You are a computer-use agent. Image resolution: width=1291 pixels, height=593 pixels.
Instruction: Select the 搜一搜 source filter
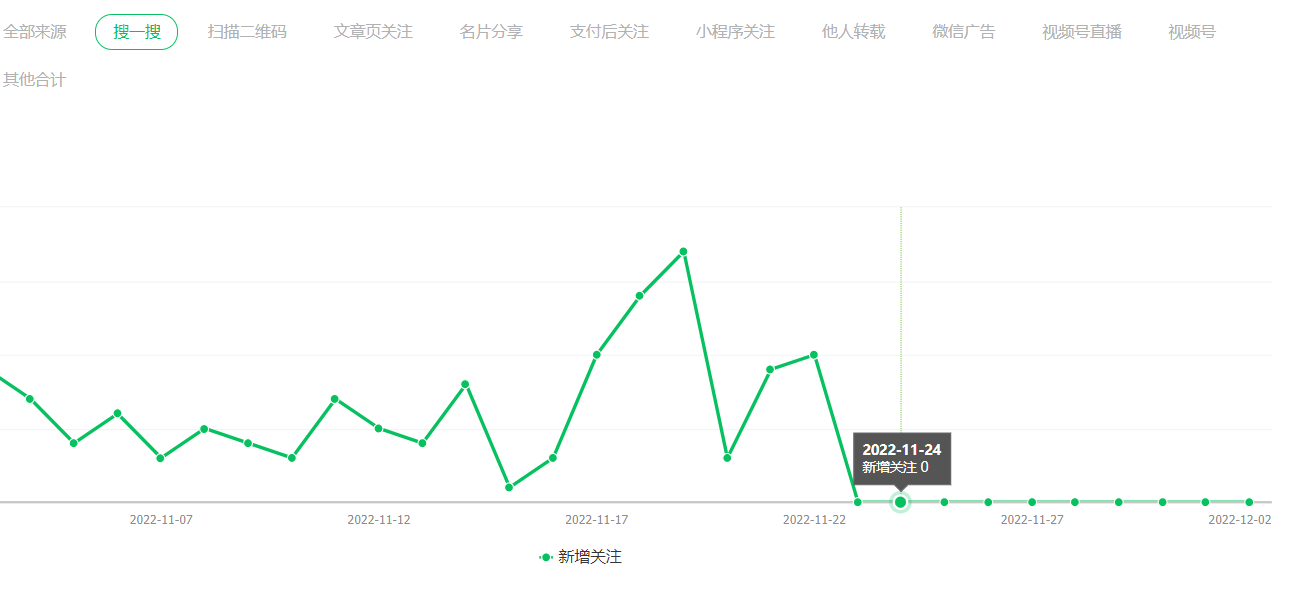pyautogui.click(x=136, y=32)
